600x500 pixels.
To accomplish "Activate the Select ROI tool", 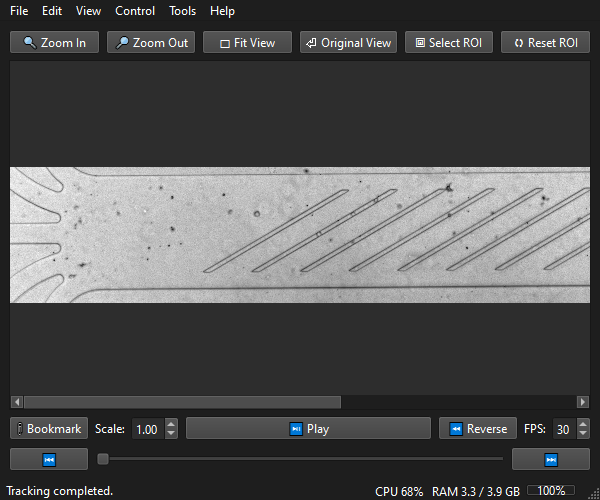I will tap(449, 42).
